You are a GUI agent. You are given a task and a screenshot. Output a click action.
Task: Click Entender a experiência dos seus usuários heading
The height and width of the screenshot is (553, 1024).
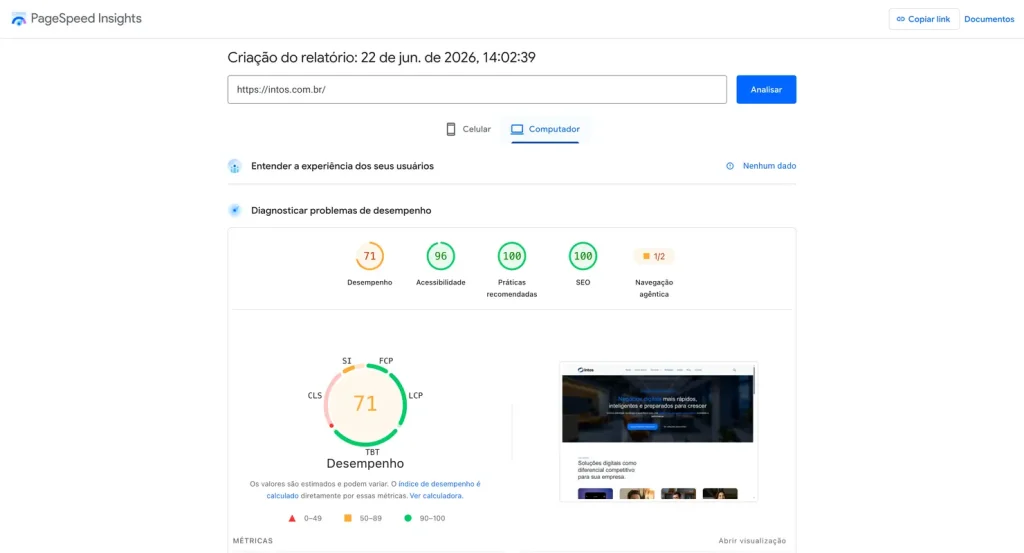coord(342,166)
